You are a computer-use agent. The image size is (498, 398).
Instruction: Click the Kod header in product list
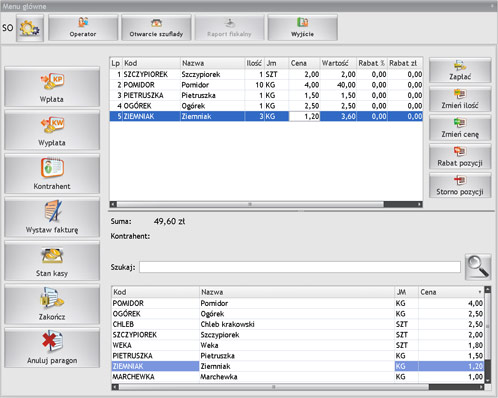(155, 292)
